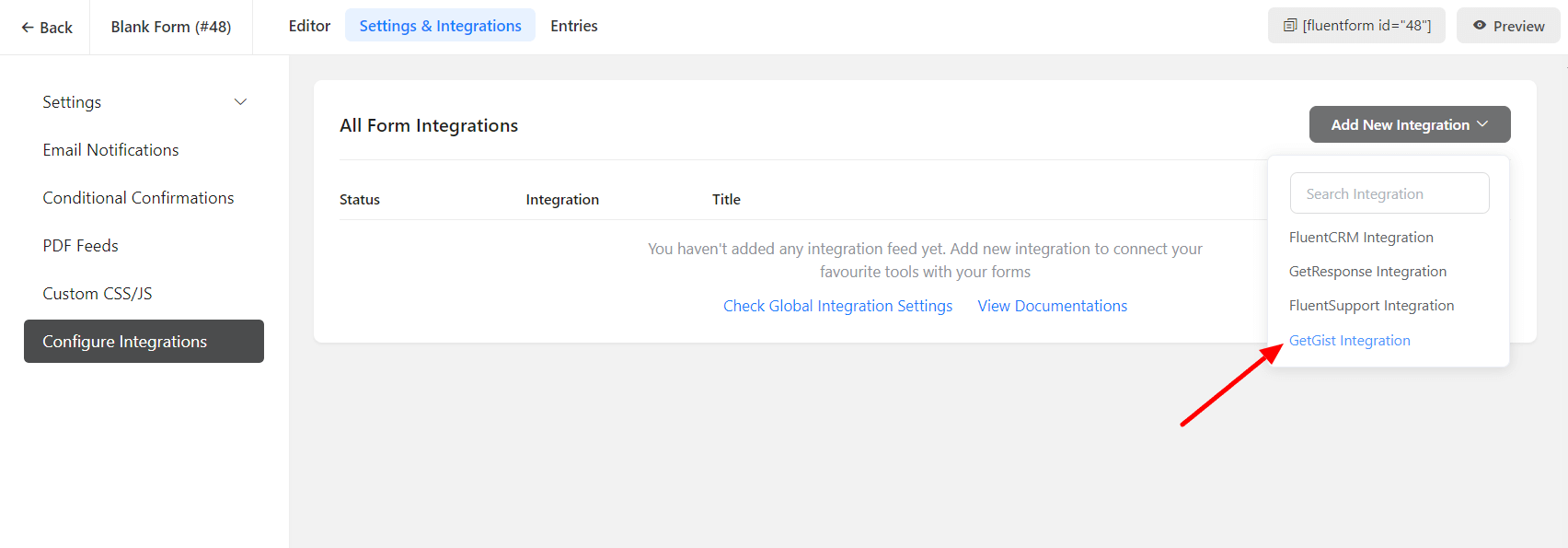Select FluentSupport Integration option
Screen dimensions: 1568x548
1371,306
